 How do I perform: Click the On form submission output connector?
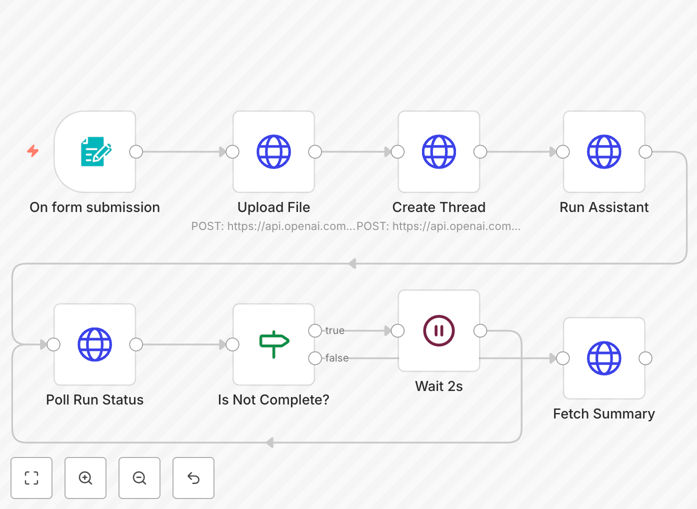tap(136, 152)
